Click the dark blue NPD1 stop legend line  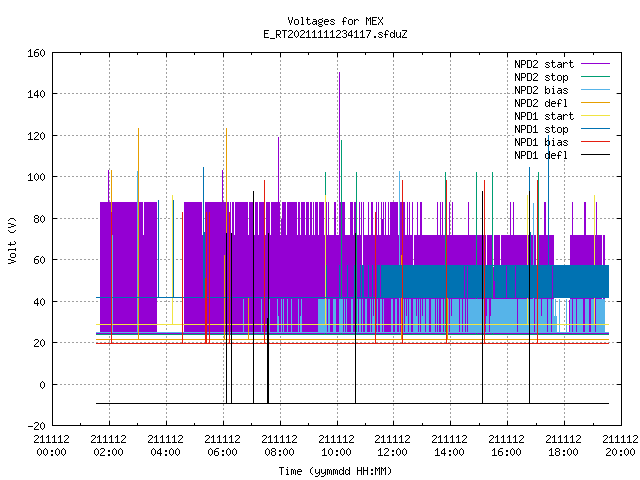(596, 129)
